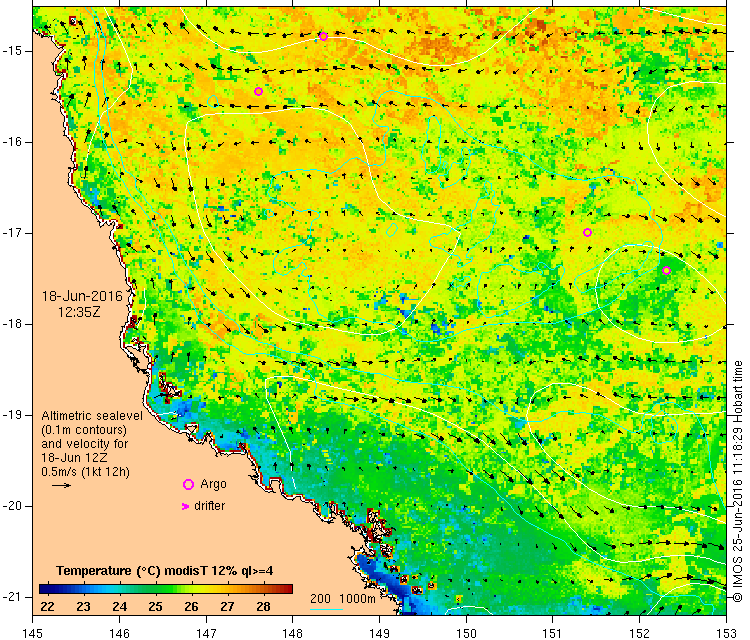
Task: Select the Argo float marker near 147.6E, 15.4S
Action: 258,91
